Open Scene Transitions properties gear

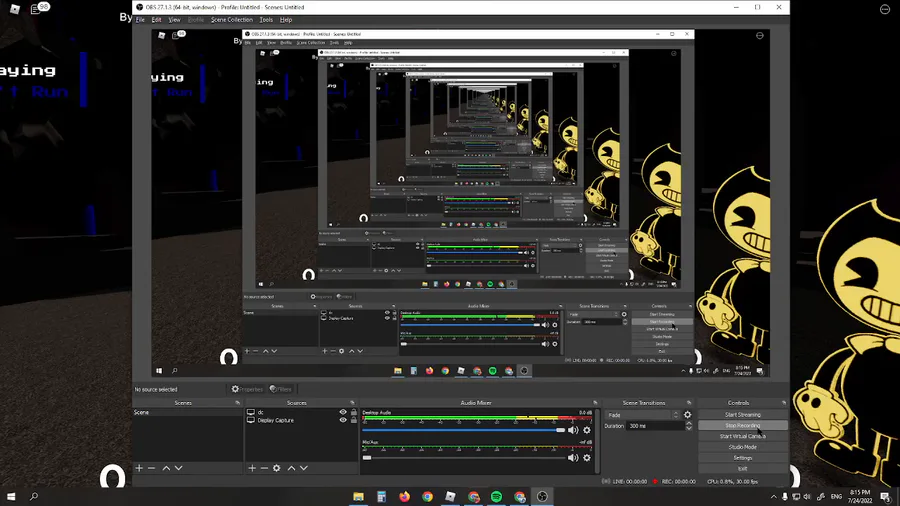[688, 415]
